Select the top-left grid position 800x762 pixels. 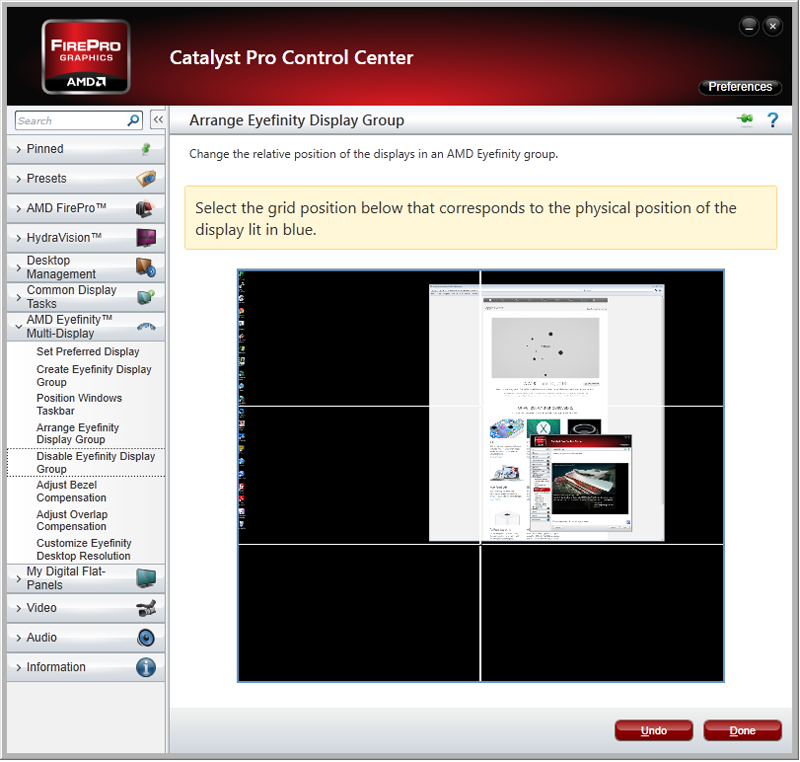pyautogui.click(x=359, y=338)
